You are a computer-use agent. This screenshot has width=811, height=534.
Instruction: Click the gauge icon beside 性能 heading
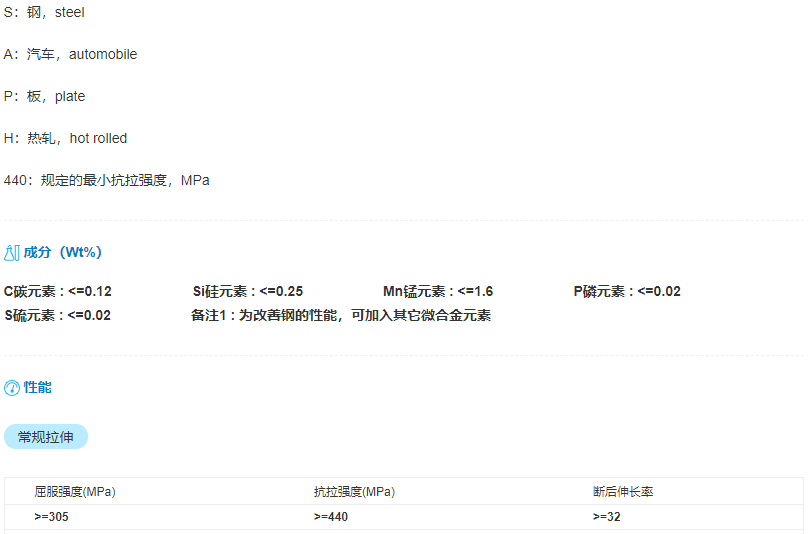coord(12,388)
